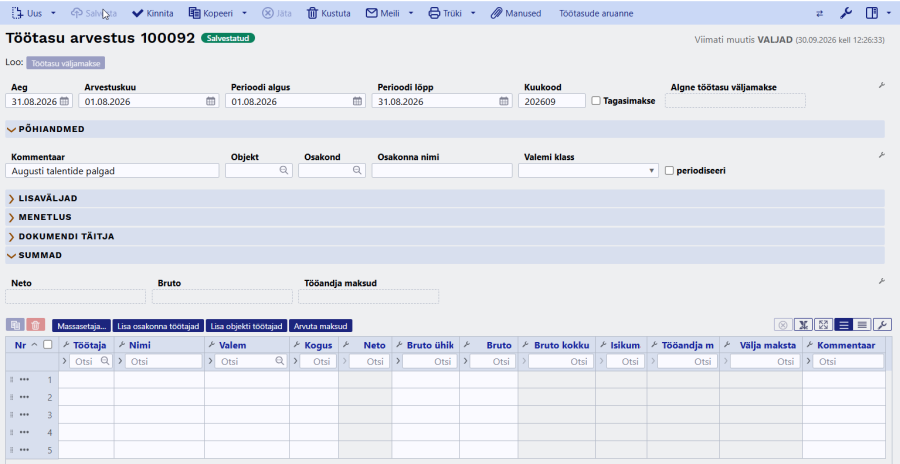
Task: Click the Osakond field search magnifier
Action: [357, 170]
